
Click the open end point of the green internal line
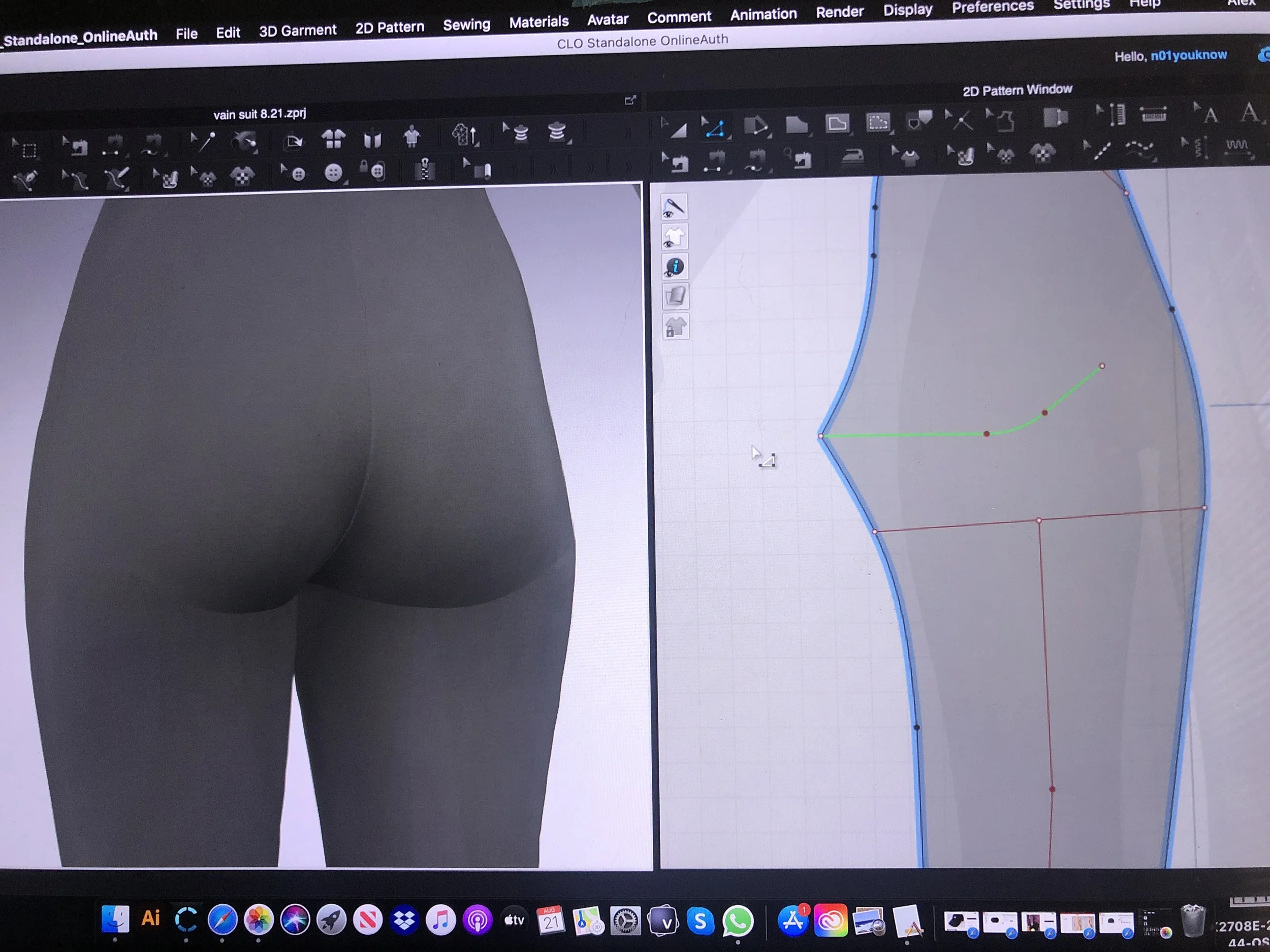click(x=1102, y=366)
